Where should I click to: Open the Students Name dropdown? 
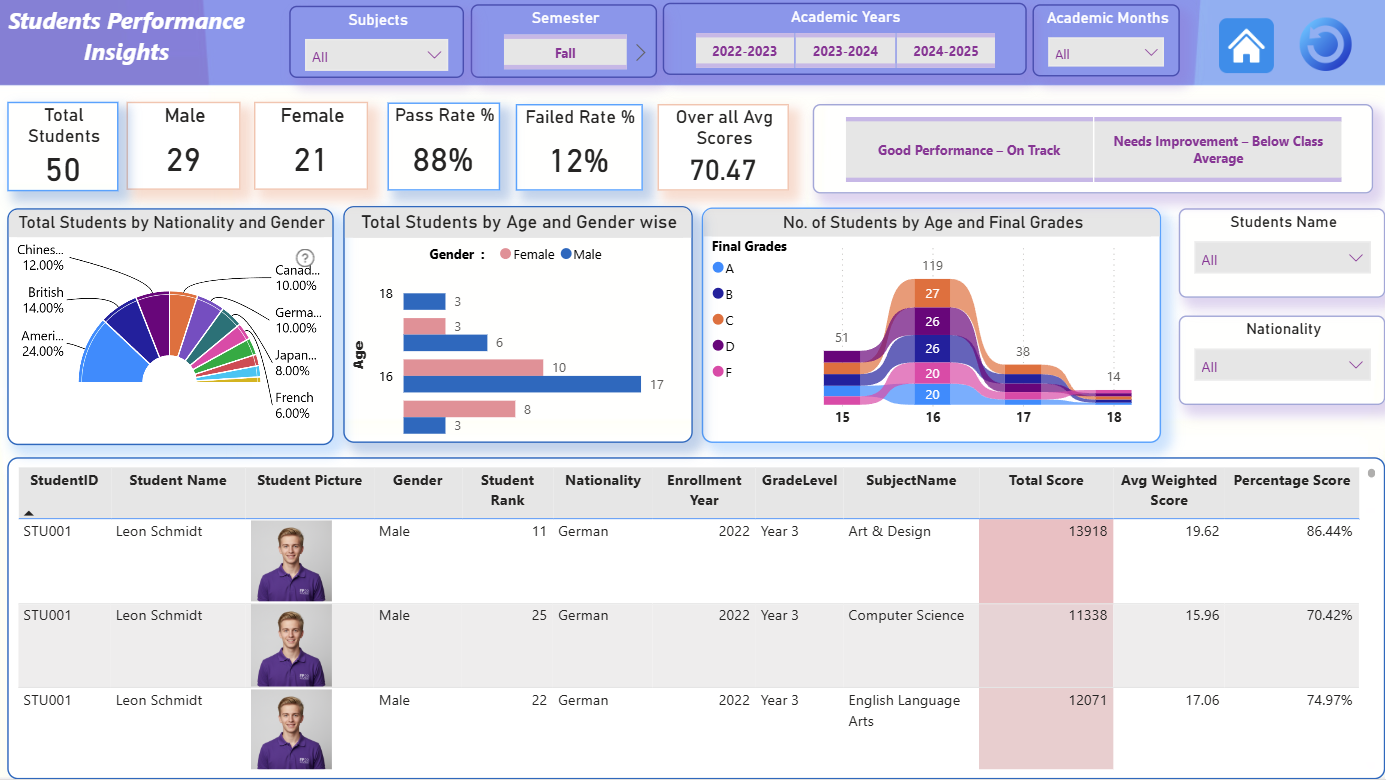pyautogui.click(x=1283, y=258)
